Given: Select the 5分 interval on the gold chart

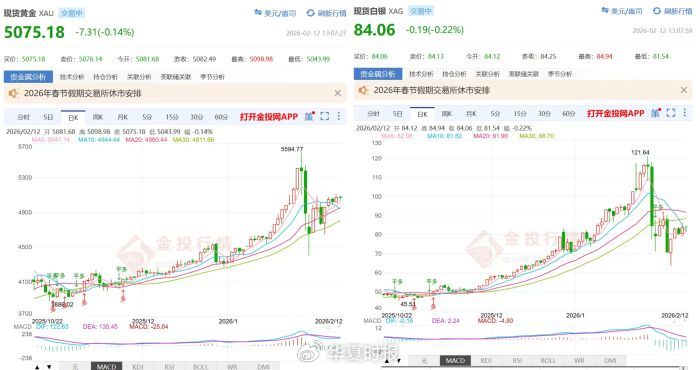Looking at the screenshot, I should (147, 117).
